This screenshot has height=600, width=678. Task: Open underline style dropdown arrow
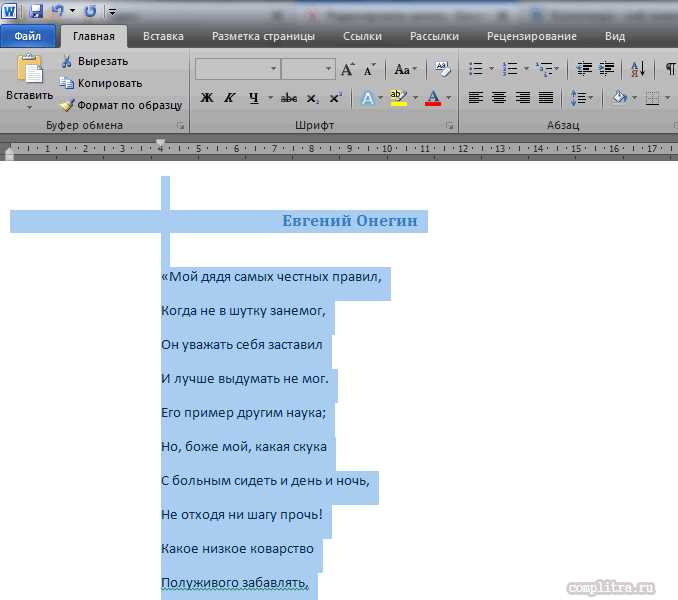point(271,98)
